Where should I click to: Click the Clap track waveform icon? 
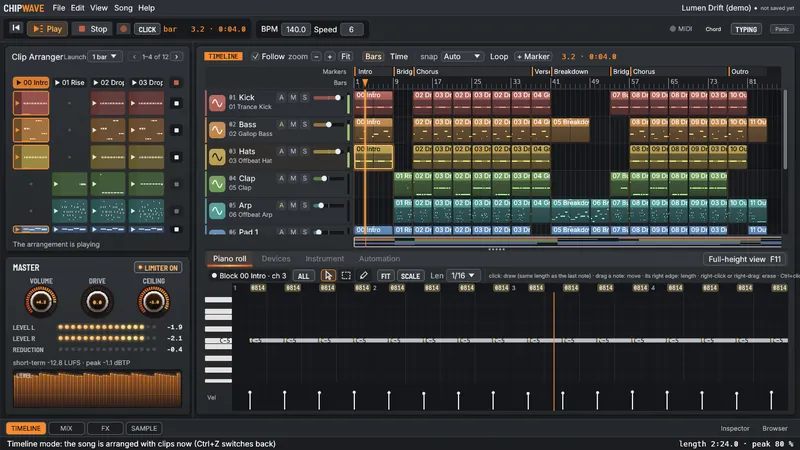217,184
